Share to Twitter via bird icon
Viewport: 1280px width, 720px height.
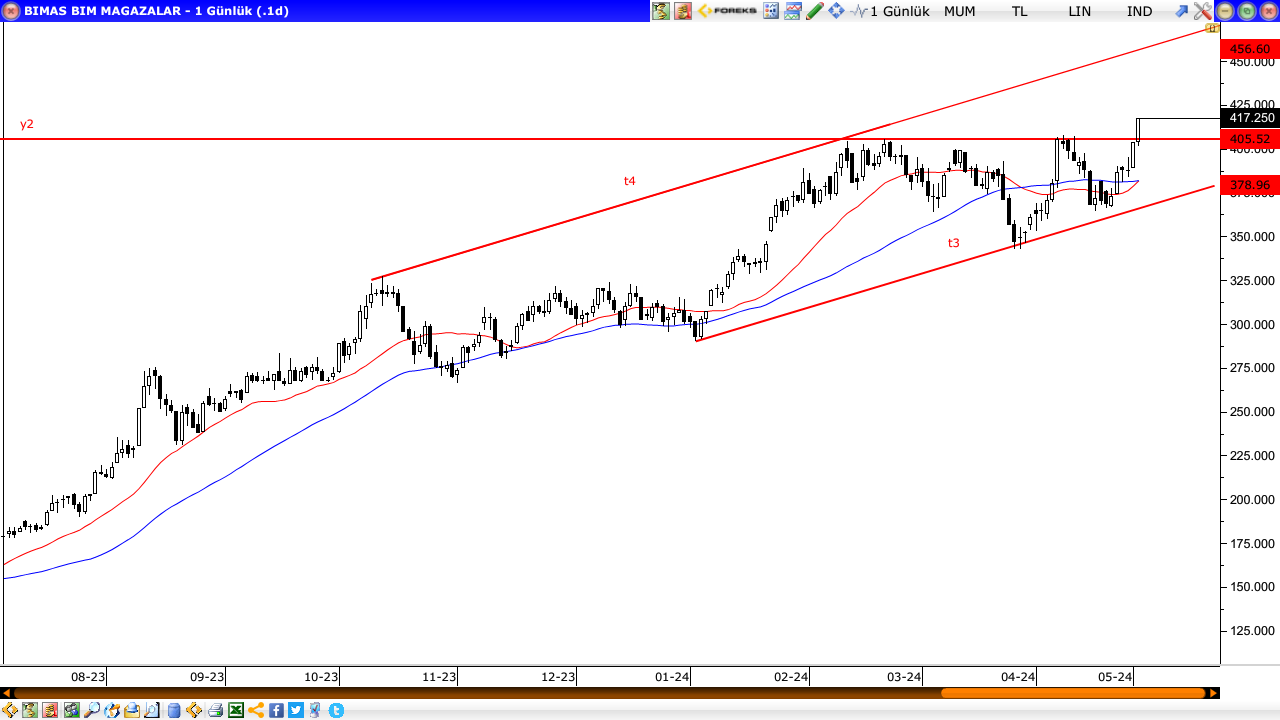click(x=296, y=710)
